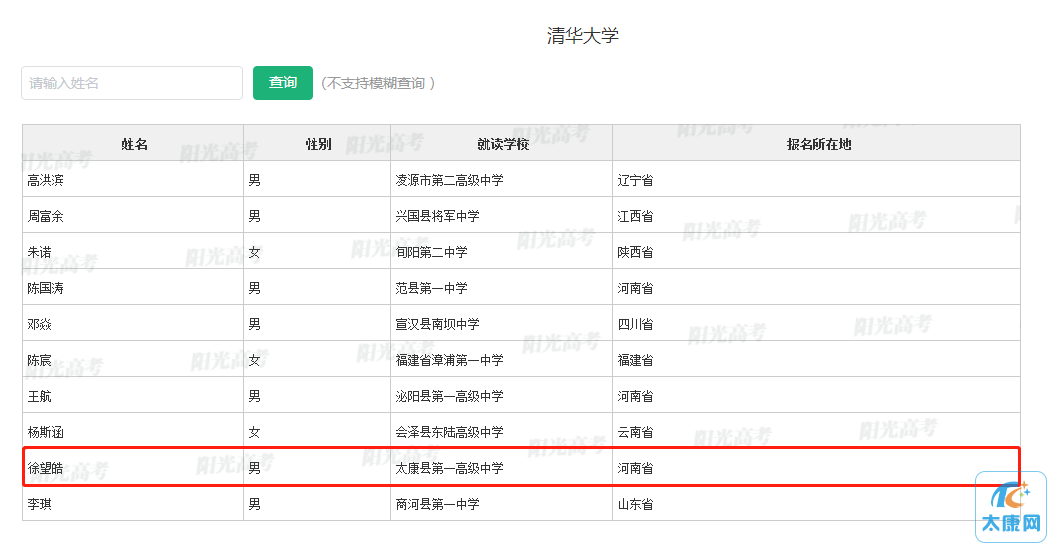Click gender 女 in 朱诺's row
Viewport: 1052px width, 548px height.
254,252
